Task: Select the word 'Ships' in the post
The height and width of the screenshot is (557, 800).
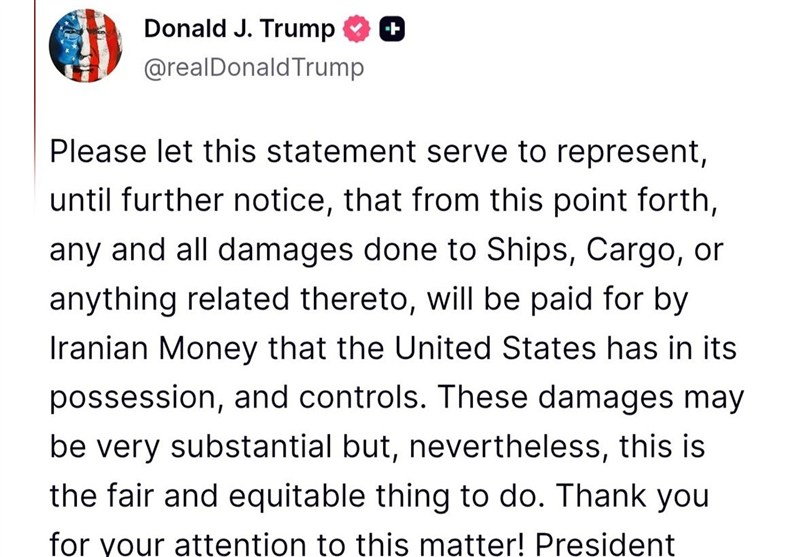Action: click(526, 250)
